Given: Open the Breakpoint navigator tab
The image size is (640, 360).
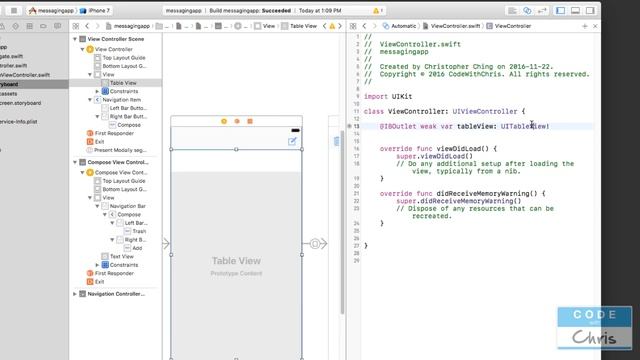Looking at the screenshot, I should click(x=43, y=26).
